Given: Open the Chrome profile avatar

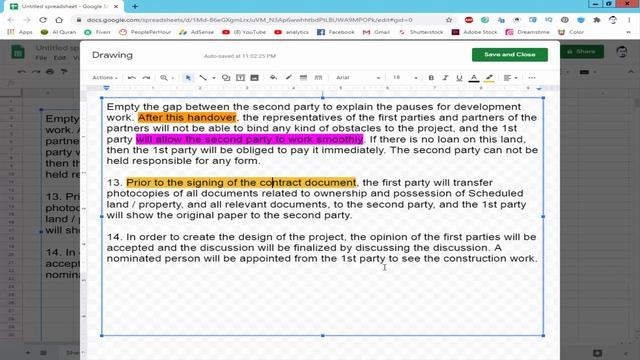Looking at the screenshot, I should click(613, 20).
